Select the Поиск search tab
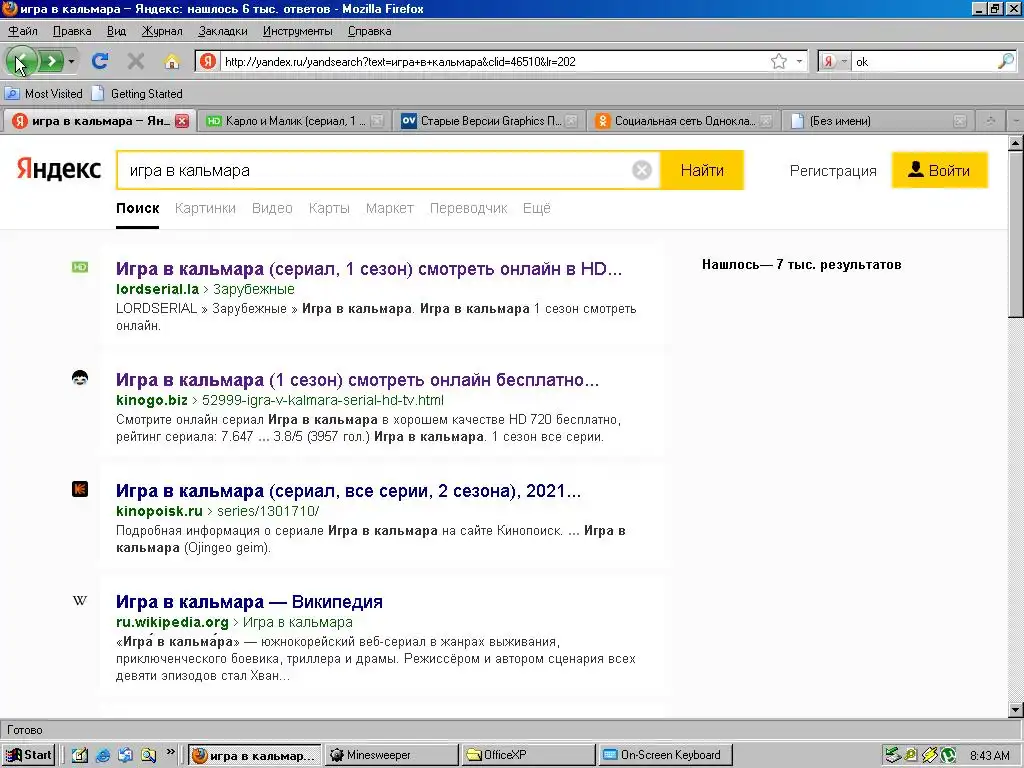 point(138,208)
